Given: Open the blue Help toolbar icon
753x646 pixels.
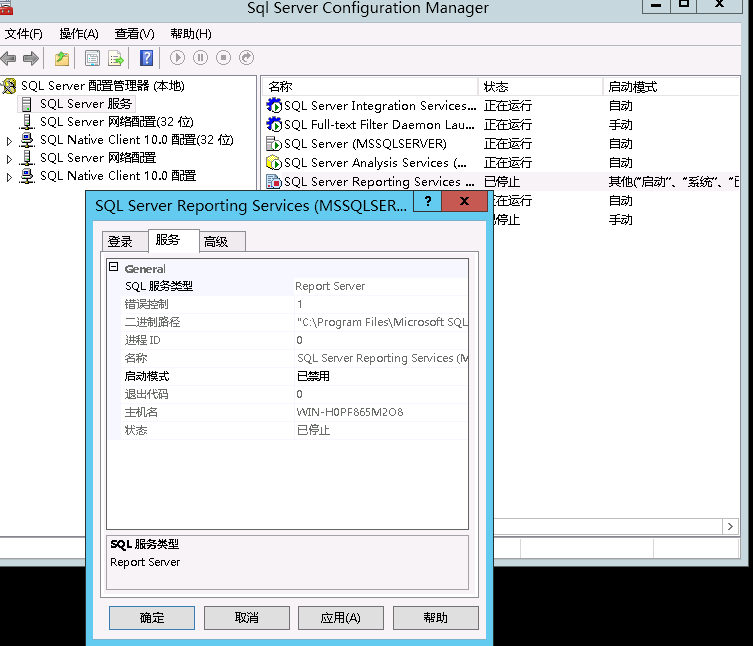Looking at the screenshot, I should point(146,58).
